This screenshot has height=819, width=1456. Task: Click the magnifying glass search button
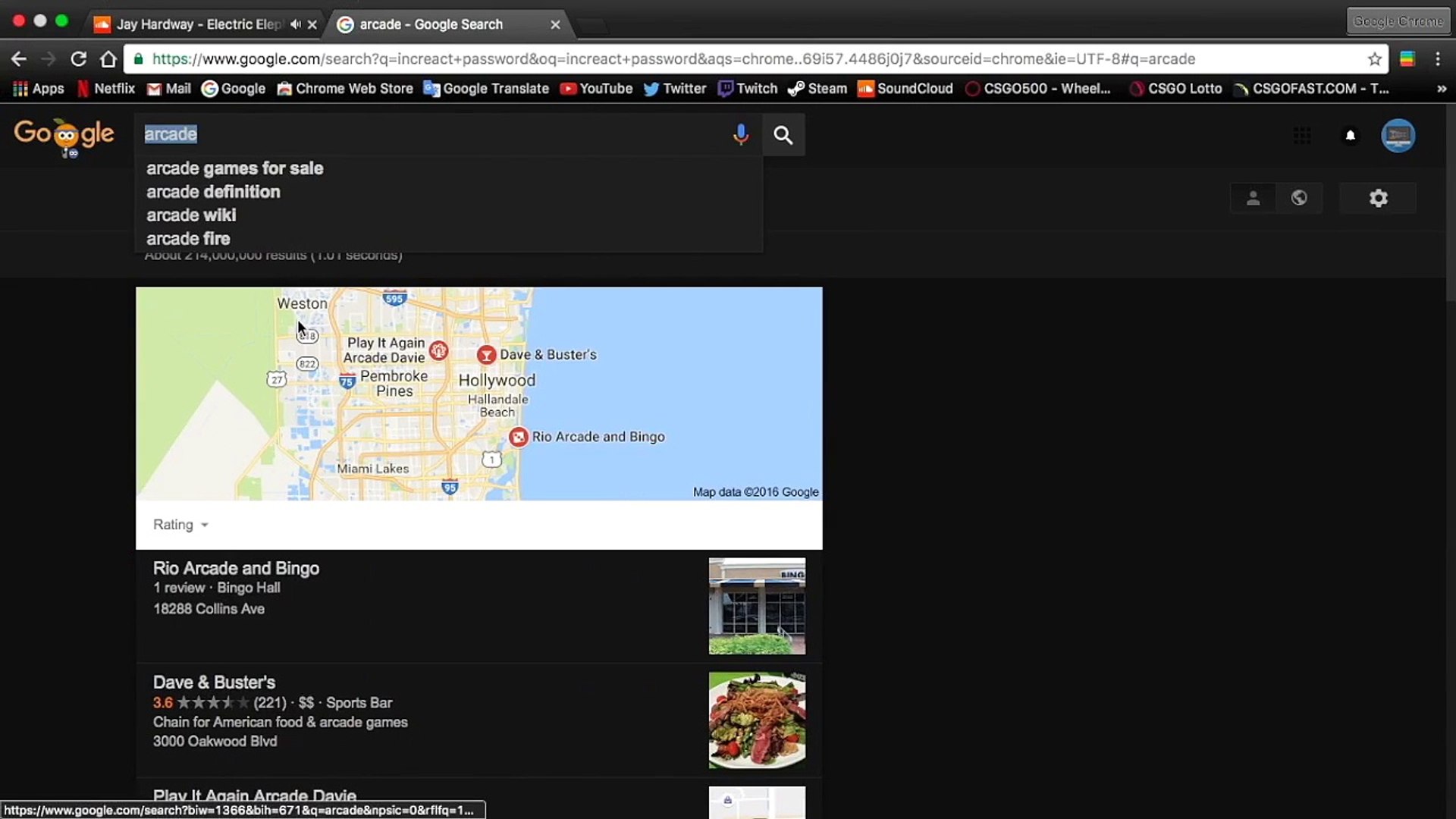pos(783,135)
